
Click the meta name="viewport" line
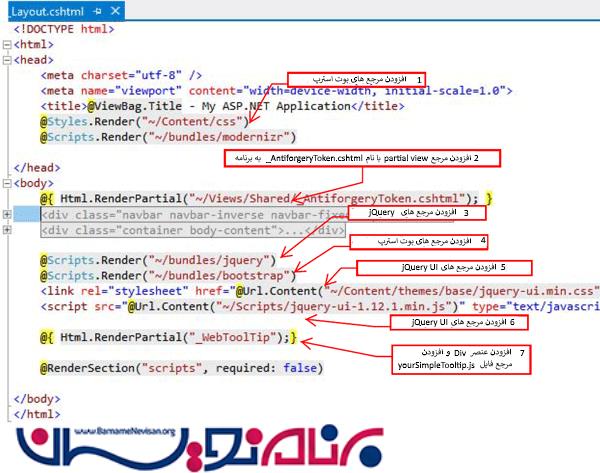click(276, 91)
